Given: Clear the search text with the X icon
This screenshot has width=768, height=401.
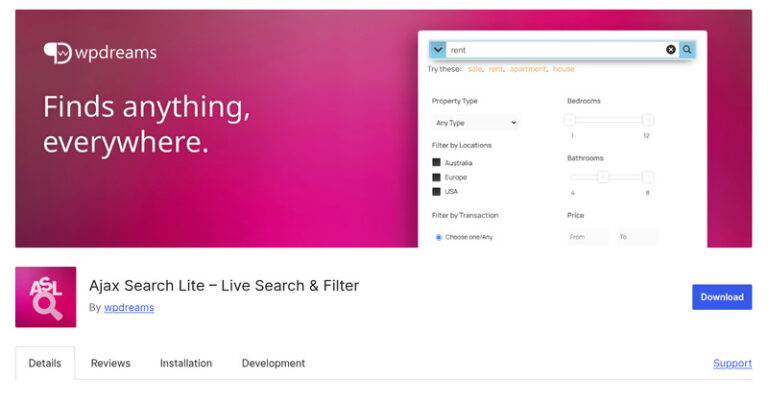Looking at the screenshot, I should click(671, 49).
